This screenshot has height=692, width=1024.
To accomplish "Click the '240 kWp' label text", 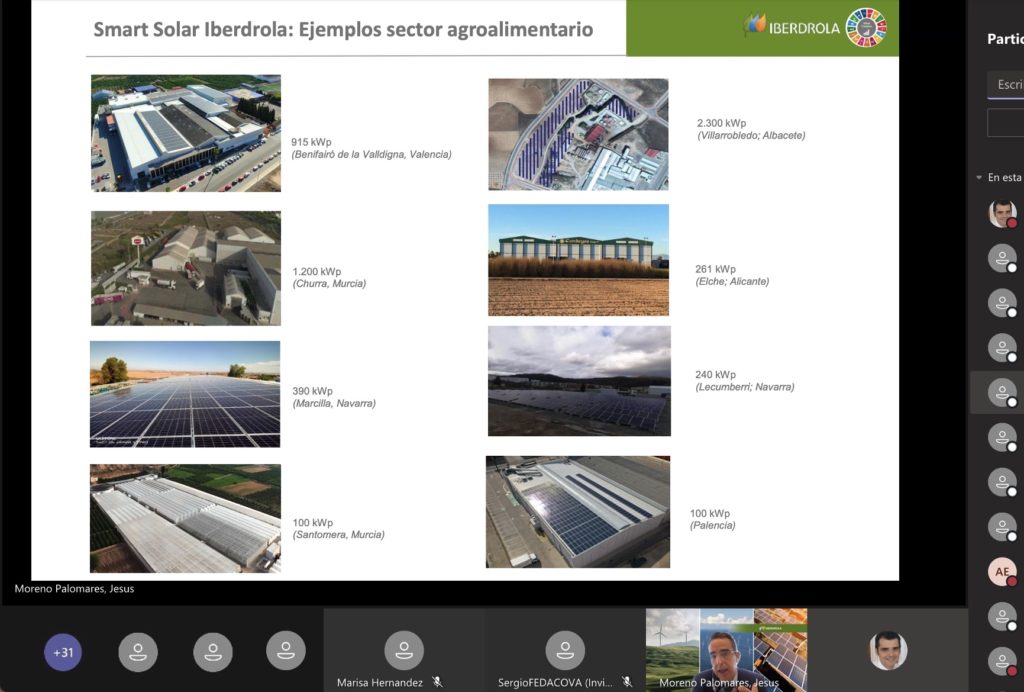I will pos(715,374).
